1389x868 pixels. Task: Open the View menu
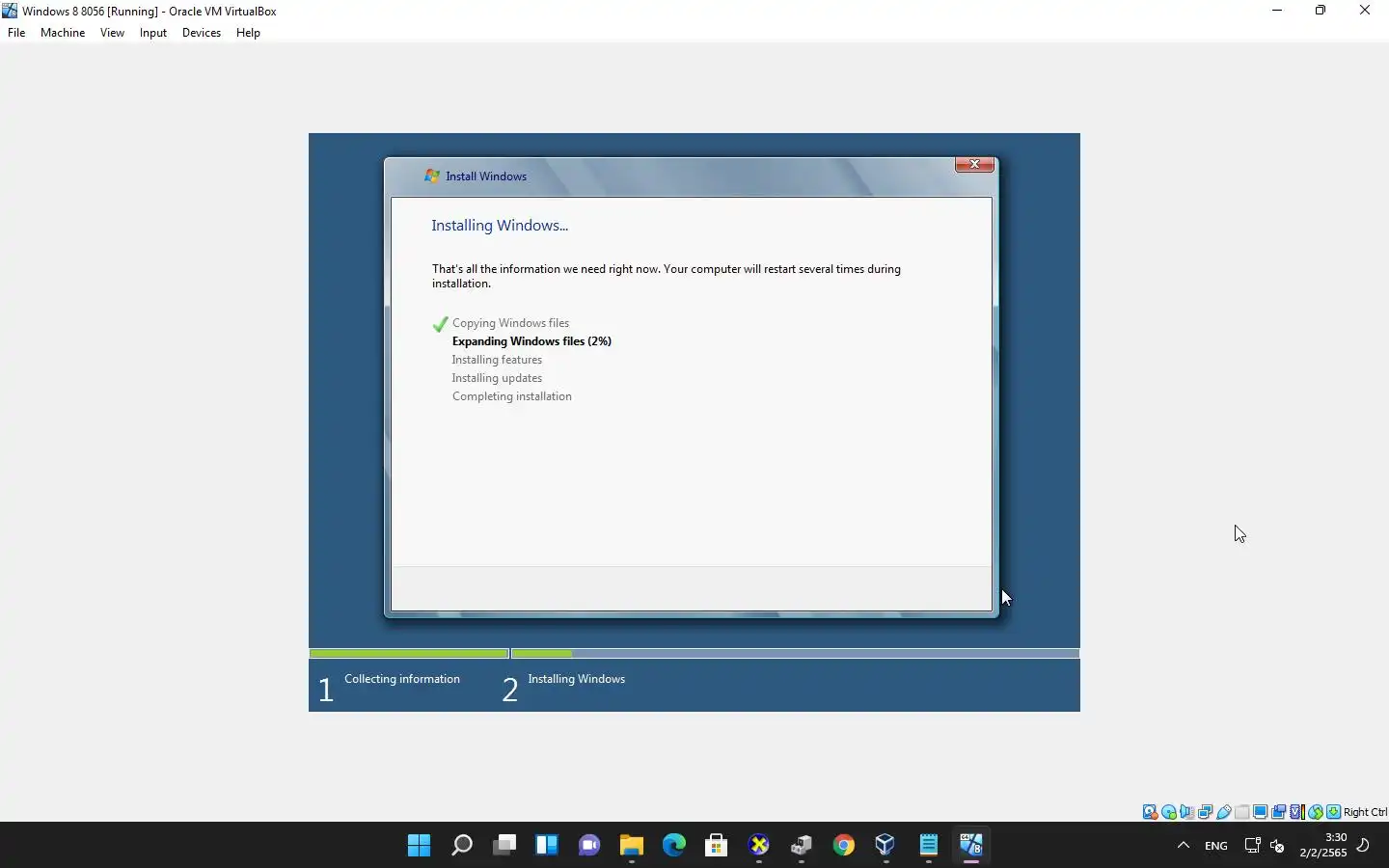112,33
